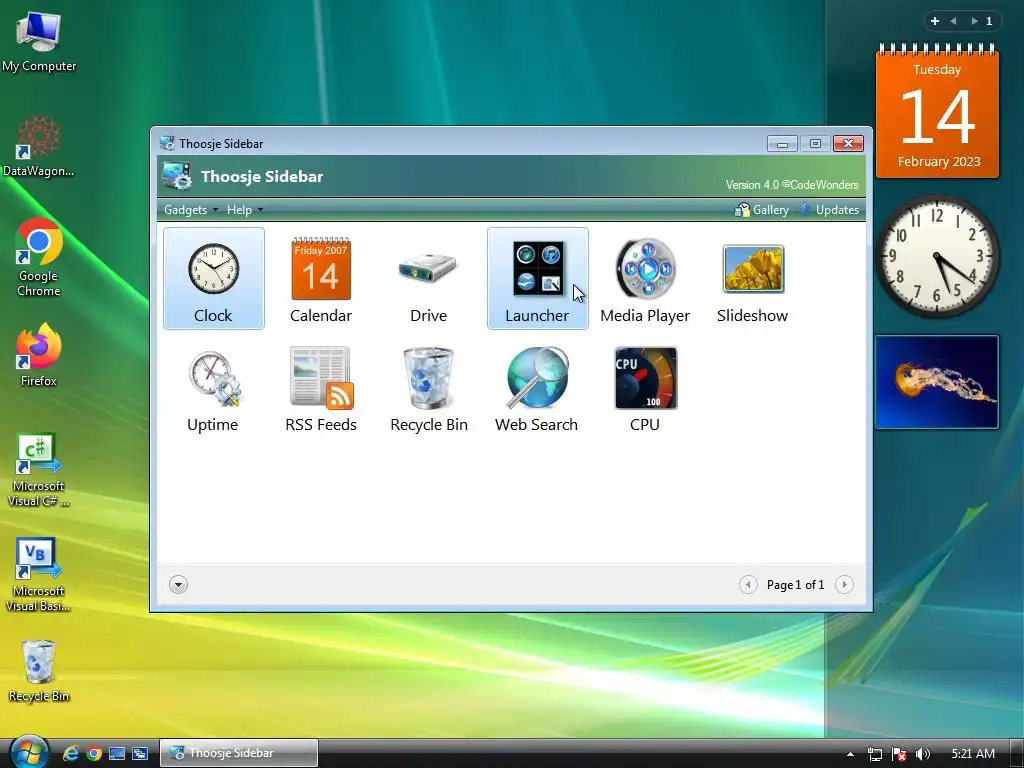Select Microsoft Visual Basic desktop shortcut
The image size is (1024, 768).
coord(39,575)
